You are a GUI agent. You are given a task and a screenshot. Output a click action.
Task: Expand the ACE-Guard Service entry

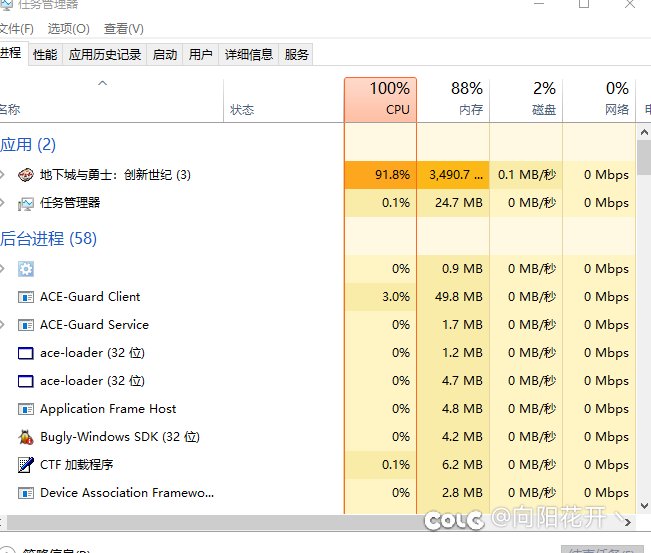pyautogui.click(x=3, y=325)
